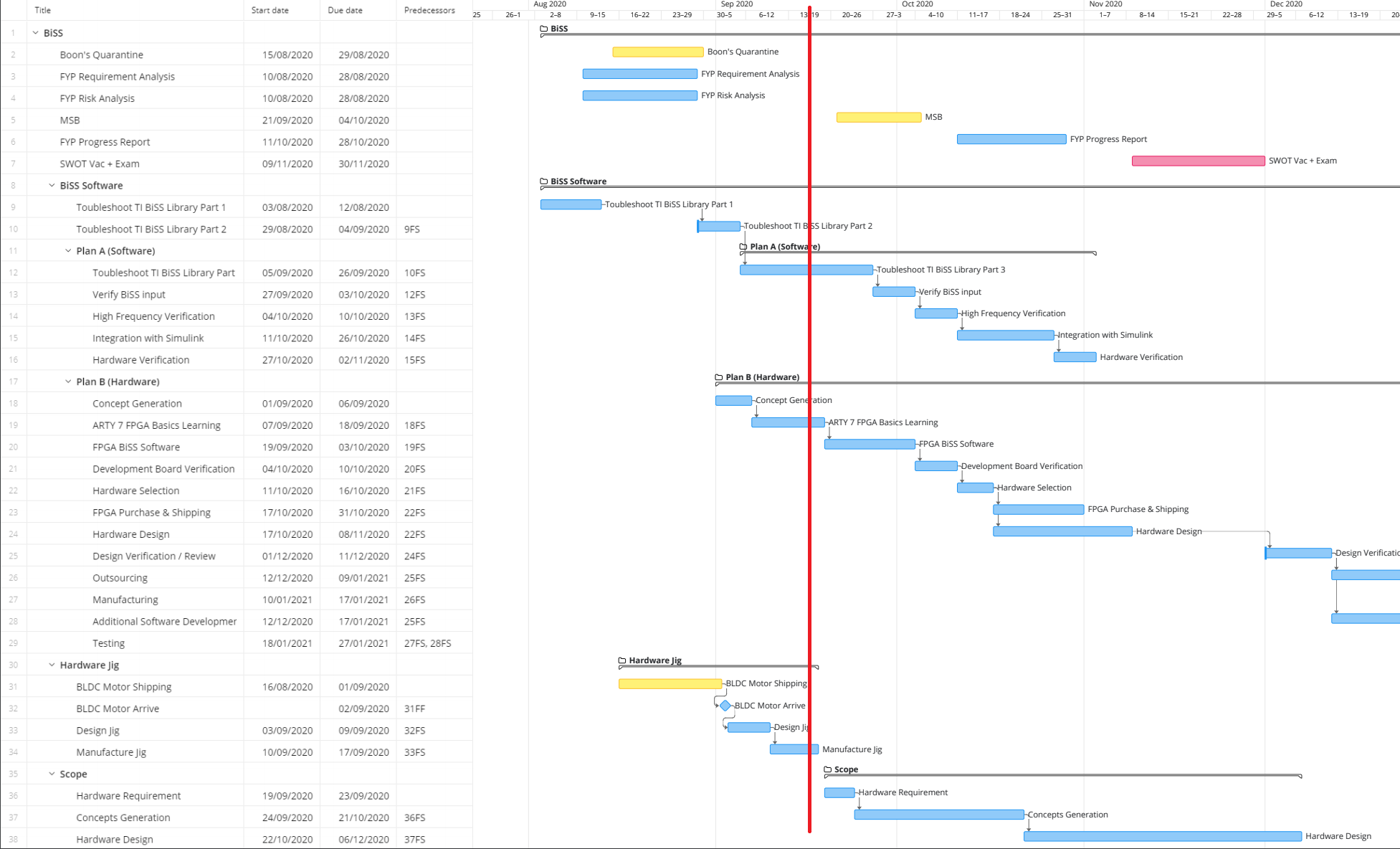Select the yellow Boon's Quarantine task bar
Screen dimensions: 1400x849
657,52
